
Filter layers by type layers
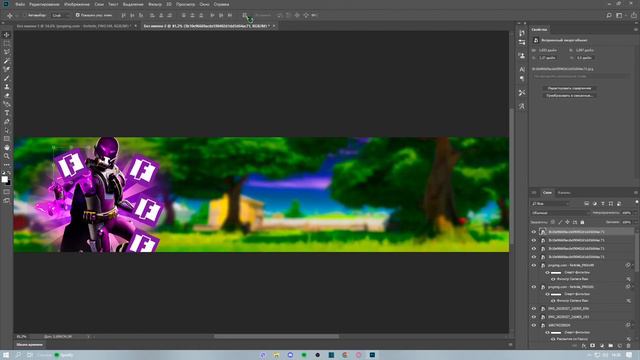click(603, 203)
